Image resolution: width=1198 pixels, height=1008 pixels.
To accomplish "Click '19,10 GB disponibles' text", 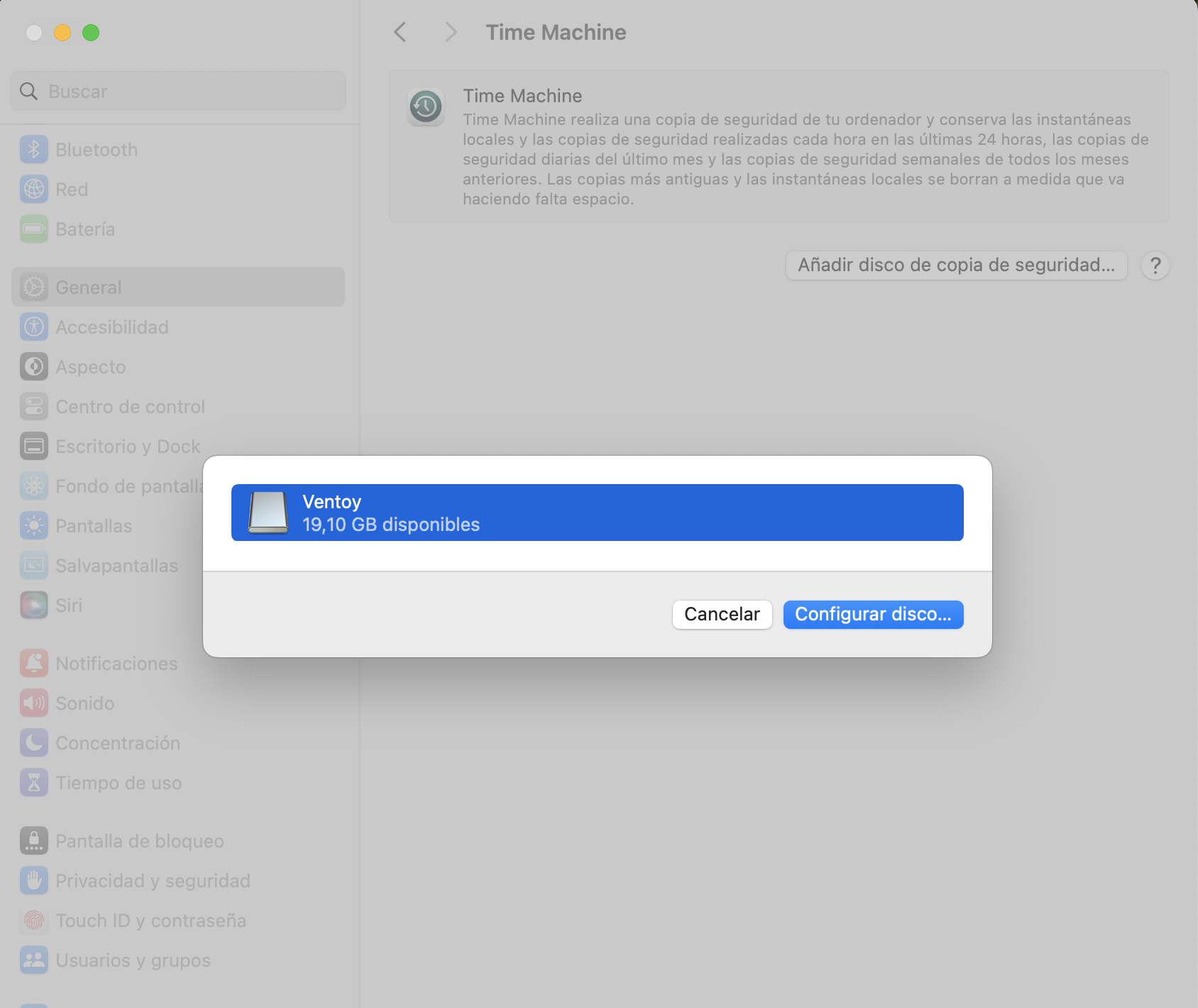I will (391, 525).
